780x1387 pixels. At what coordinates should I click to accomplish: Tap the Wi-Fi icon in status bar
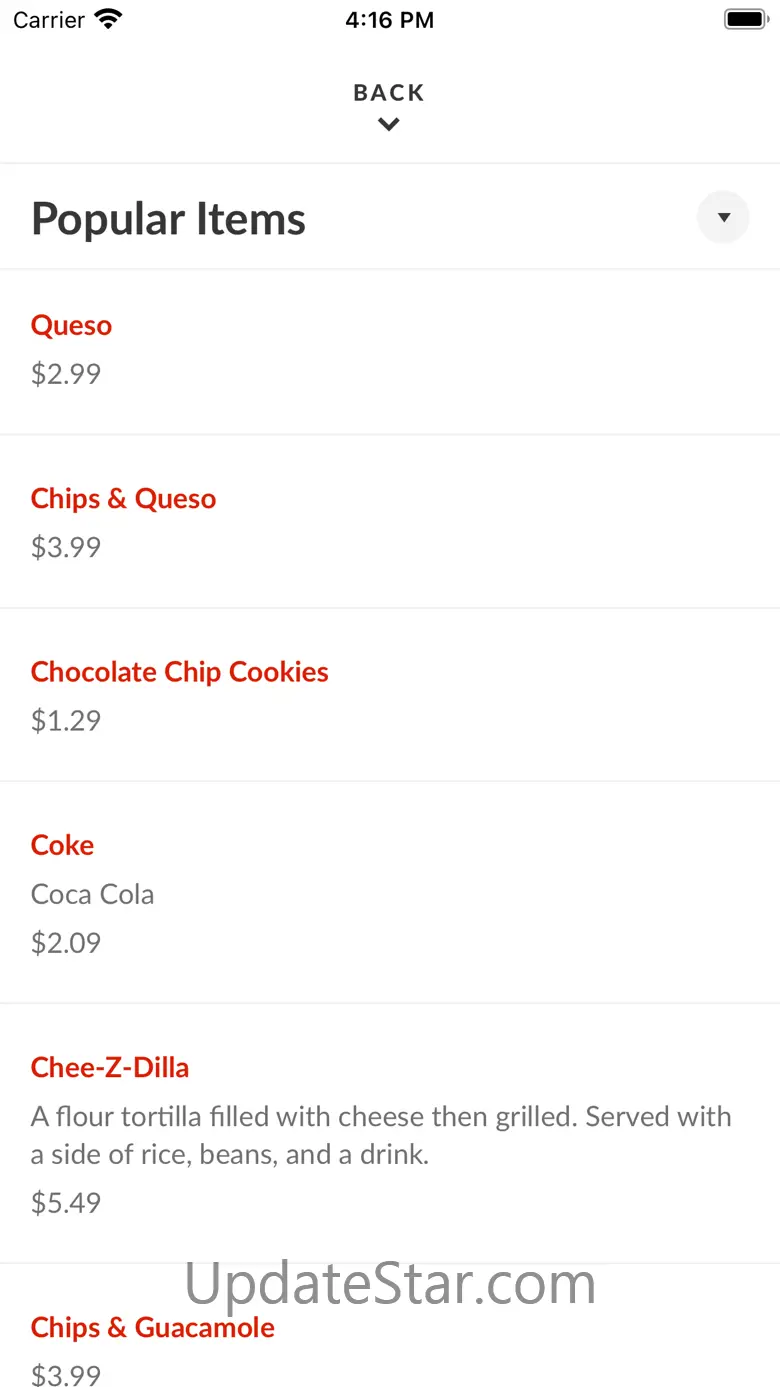(108, 20)
